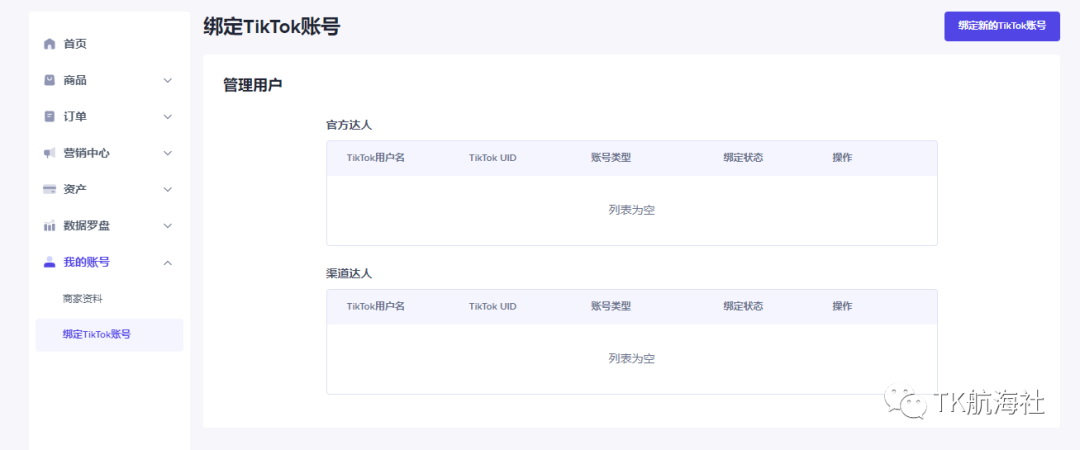Viewport: 1080px width, 450px height.
Task: Expand the 商品 menu chevron
Action: tap(168, 80)
